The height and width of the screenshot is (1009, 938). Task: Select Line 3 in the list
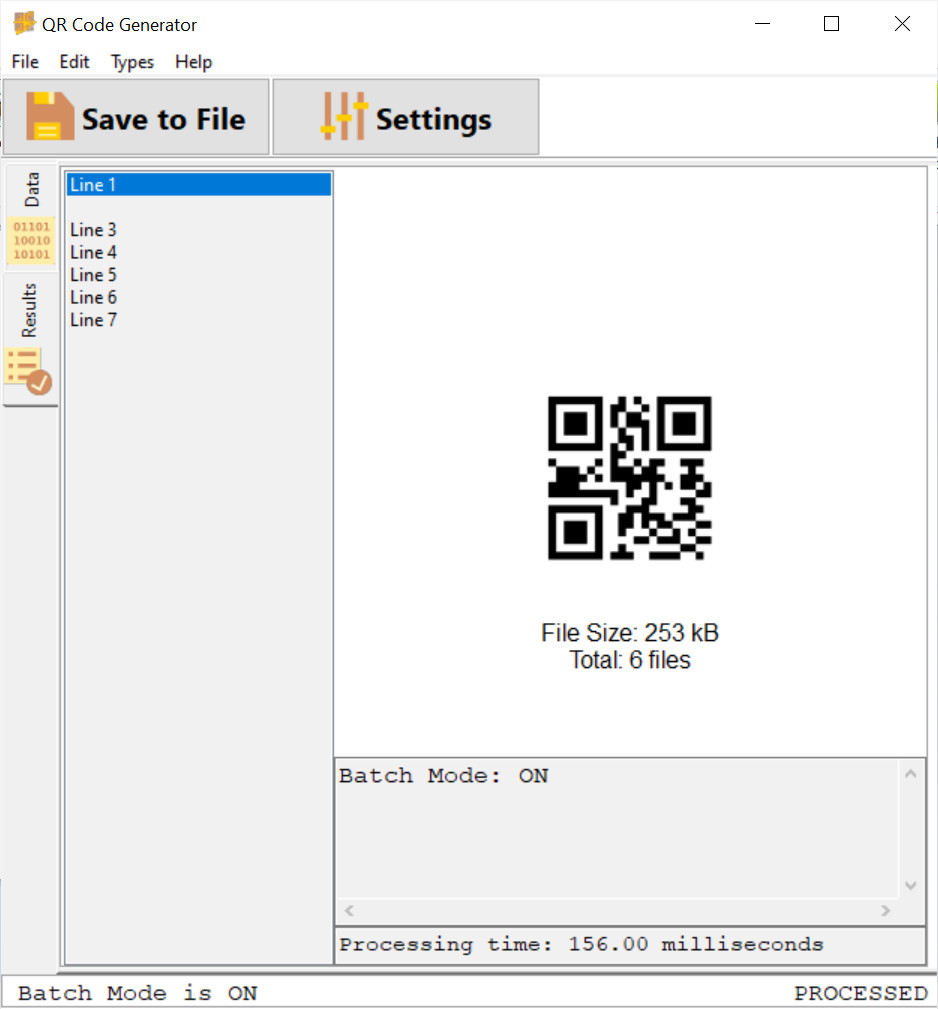(x=199, y=230)
